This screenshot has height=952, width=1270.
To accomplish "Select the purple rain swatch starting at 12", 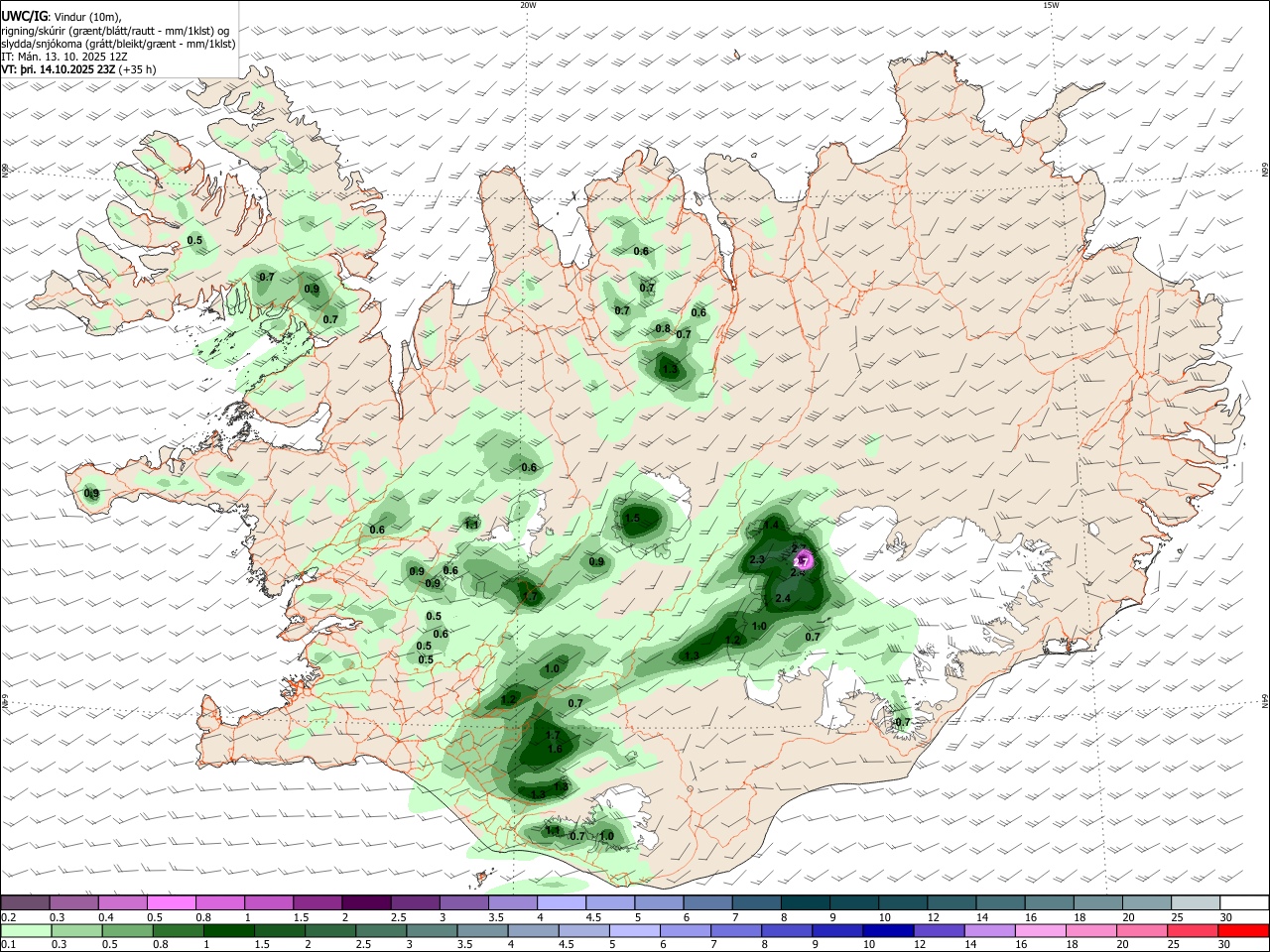I will click(x=939, y=931).
